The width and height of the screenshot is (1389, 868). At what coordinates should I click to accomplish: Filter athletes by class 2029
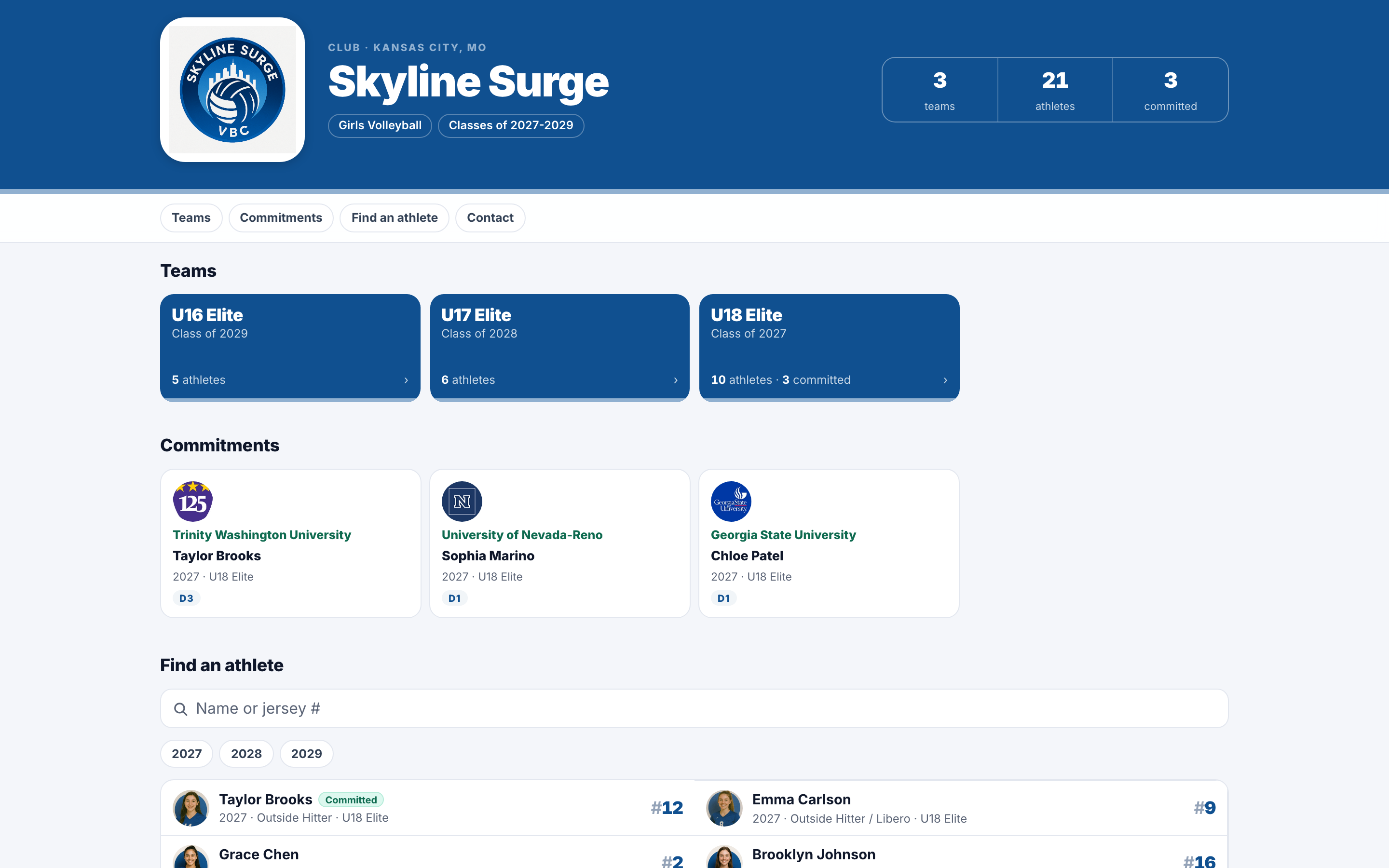click(307, 753)
